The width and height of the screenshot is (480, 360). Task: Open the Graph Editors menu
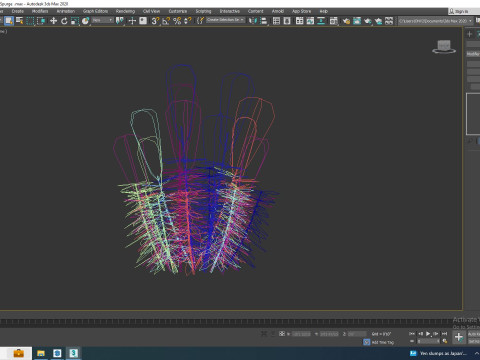point(96,11)
